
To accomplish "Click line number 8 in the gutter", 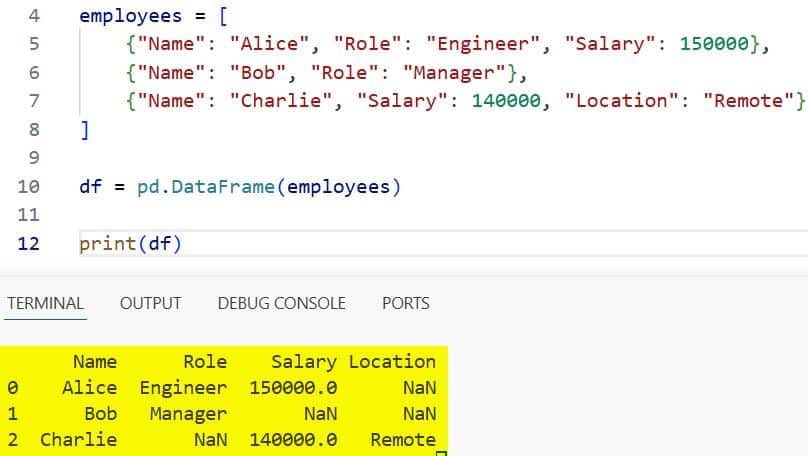I will click(34, 129).
